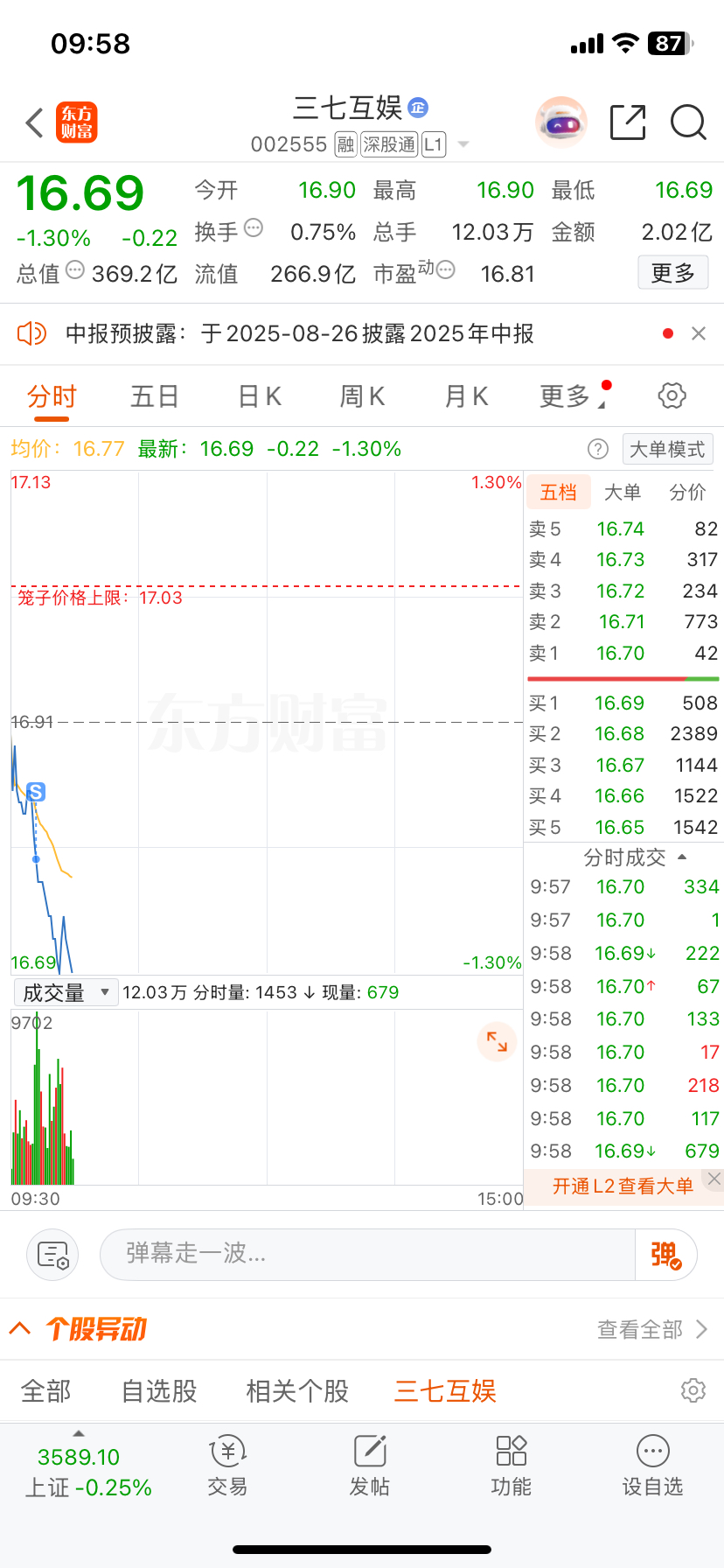The image size is (724, 1568).
Task: Tap the 弹幕走一波 input field
Action: point(367,1255)
